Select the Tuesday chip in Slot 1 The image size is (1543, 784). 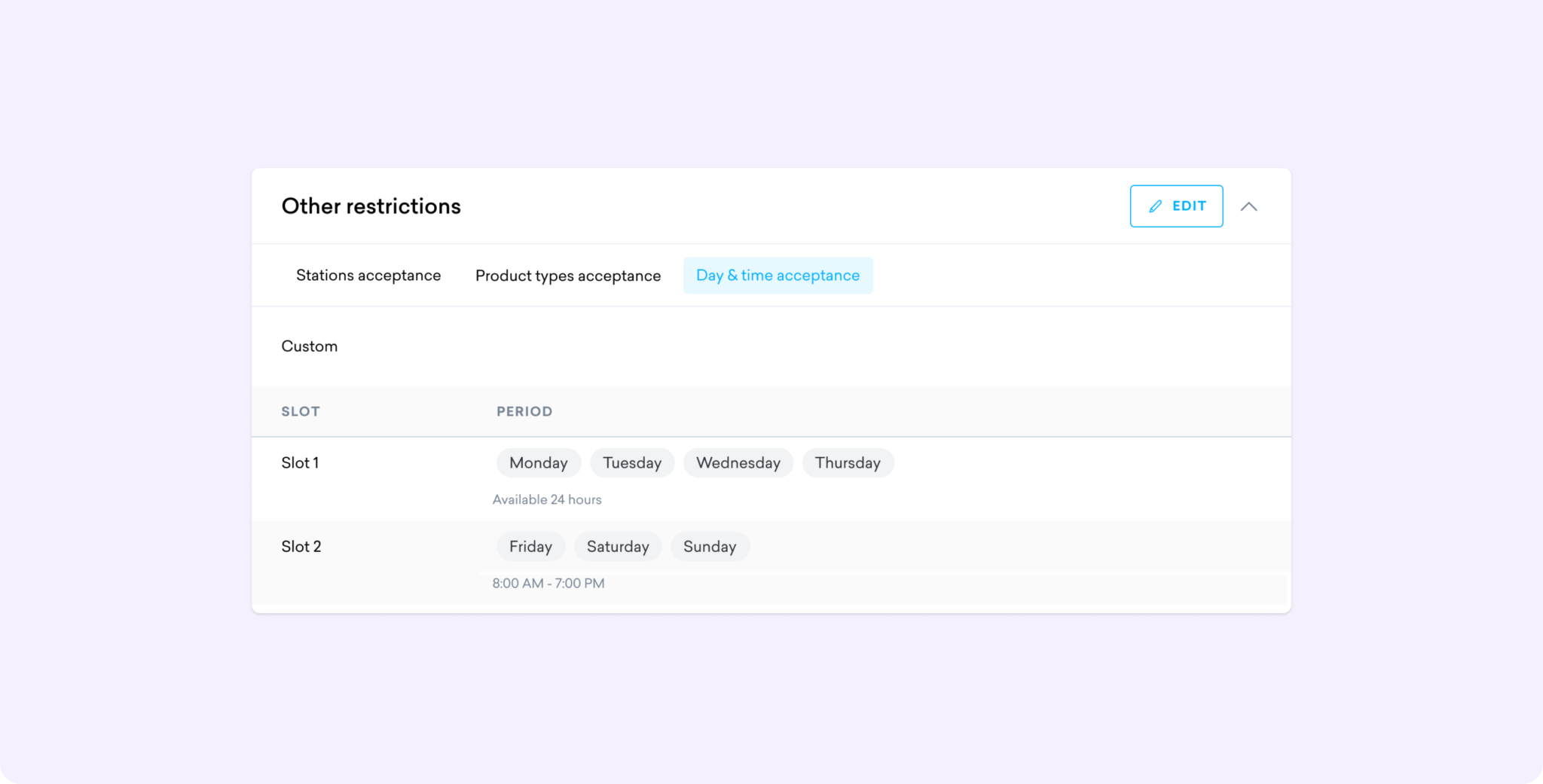632,462
